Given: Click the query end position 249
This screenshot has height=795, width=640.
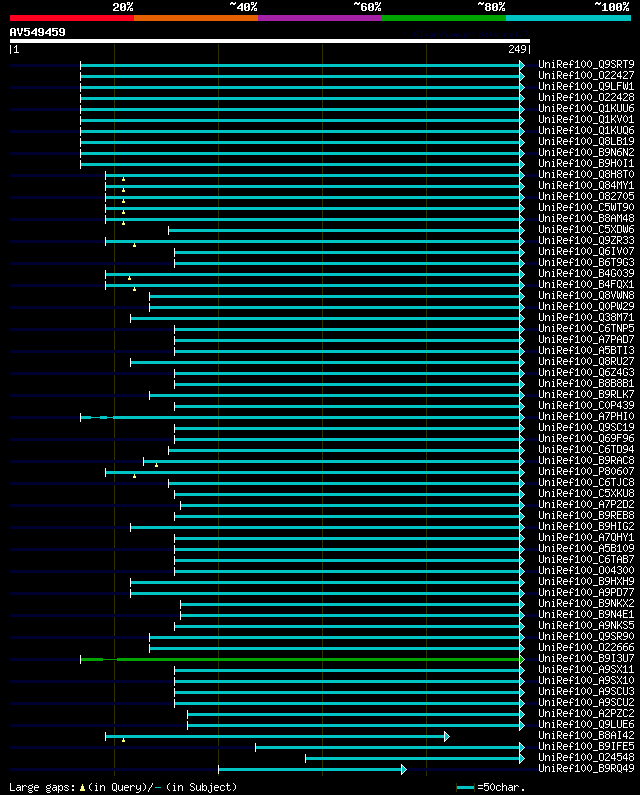Looking at the screenshot, I should pyautogui.click(x=517, y=49).
